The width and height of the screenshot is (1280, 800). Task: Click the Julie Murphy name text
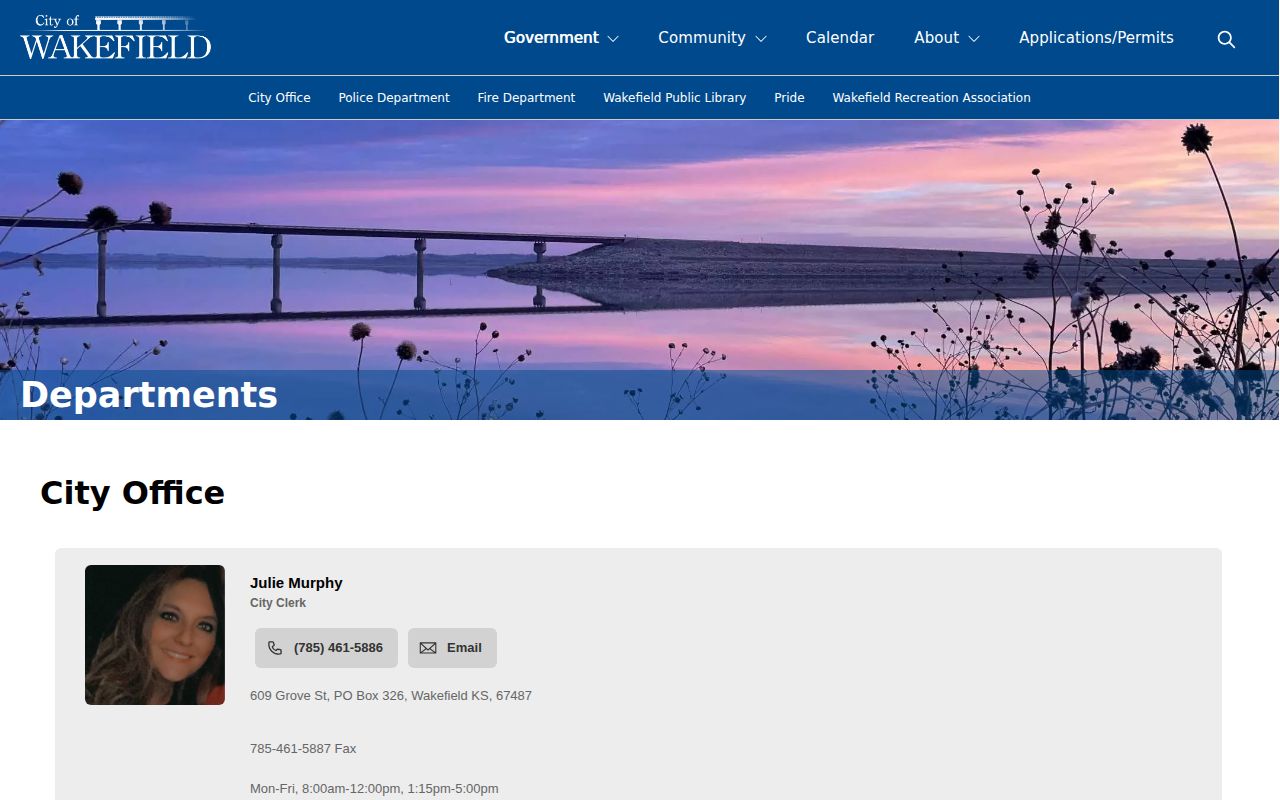coord(296,583)
